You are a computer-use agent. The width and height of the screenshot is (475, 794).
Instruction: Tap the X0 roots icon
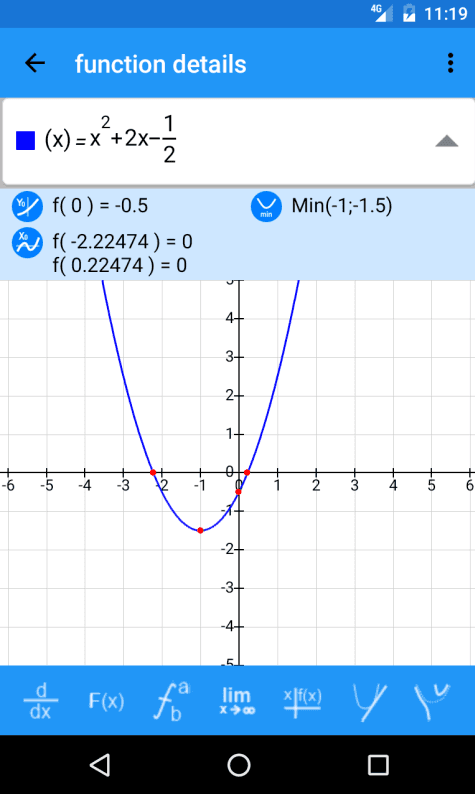click(x=27, y=243)
